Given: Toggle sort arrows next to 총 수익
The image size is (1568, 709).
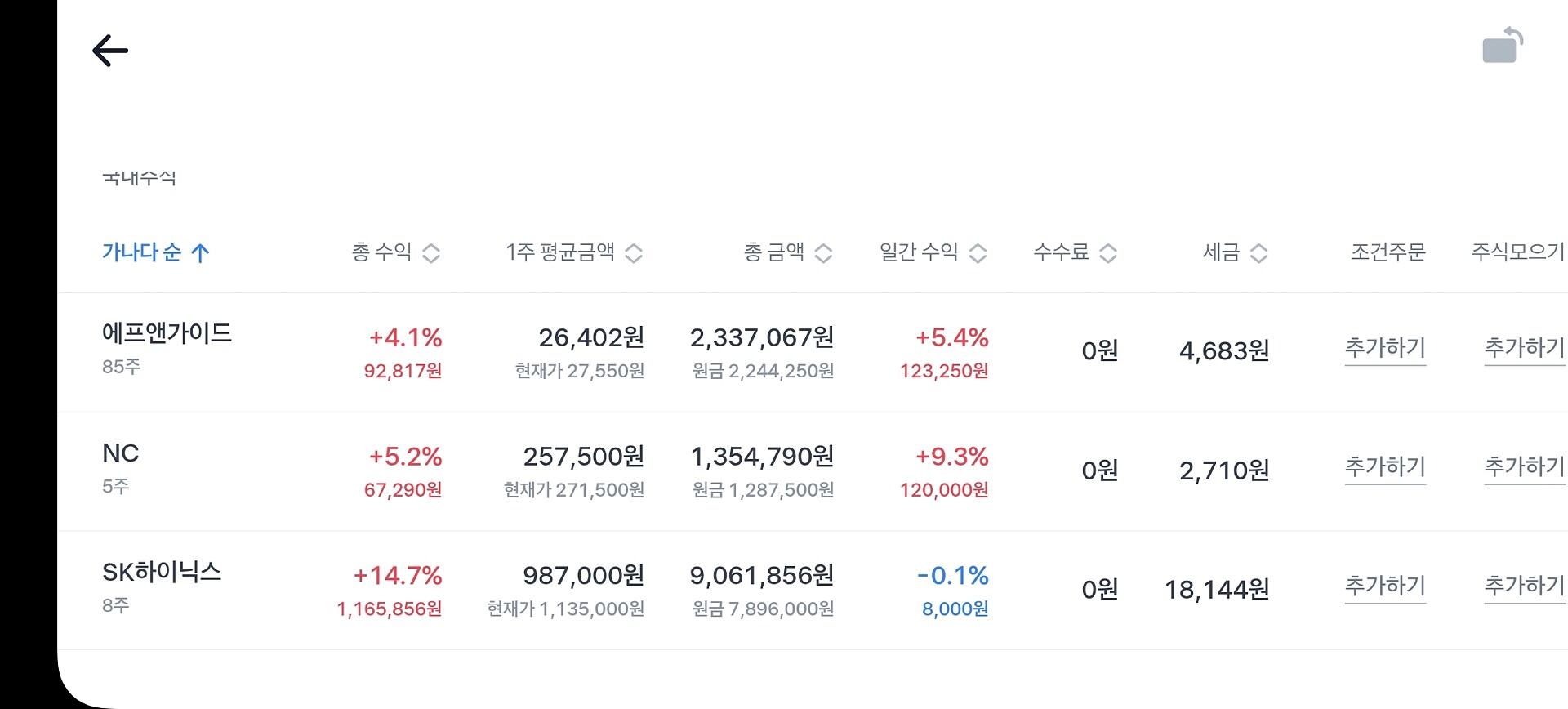Looking at the screenshot, I should click(431, 253).
